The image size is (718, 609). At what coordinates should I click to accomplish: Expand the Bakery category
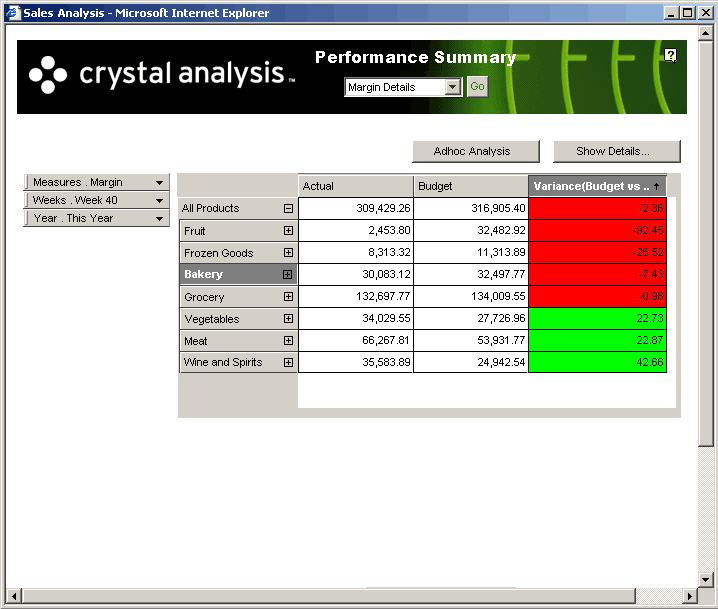(287, 274)
